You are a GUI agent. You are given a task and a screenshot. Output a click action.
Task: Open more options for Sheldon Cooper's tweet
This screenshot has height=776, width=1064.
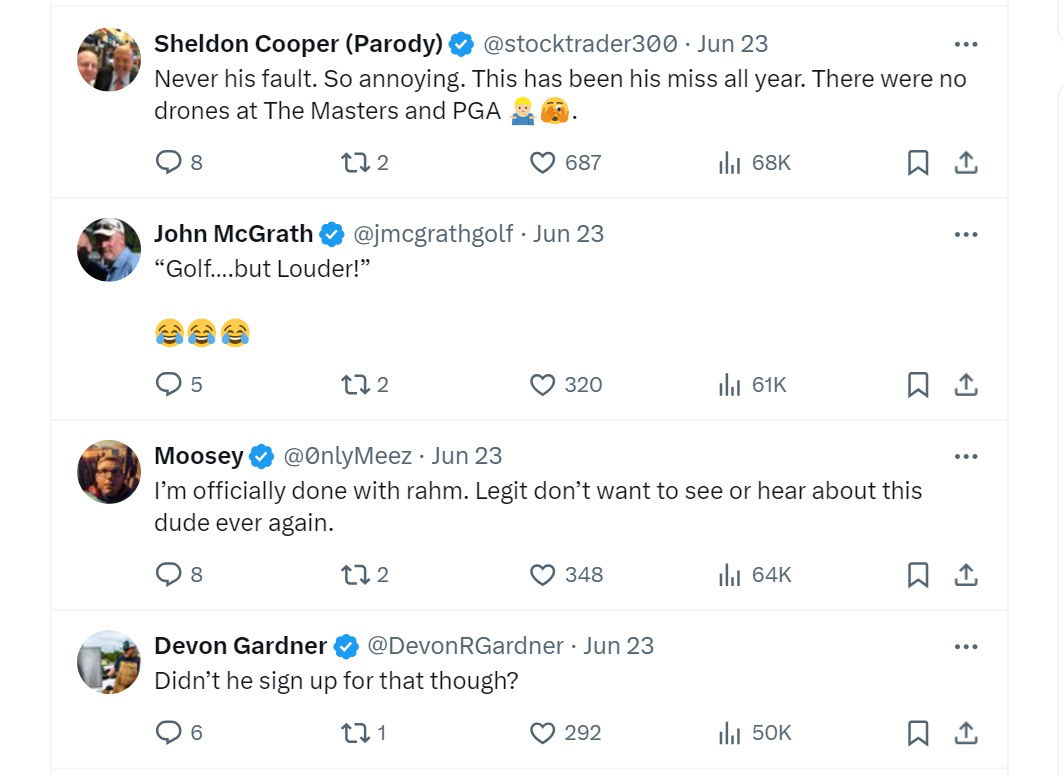pyautogui.click(x=965, y=44)
